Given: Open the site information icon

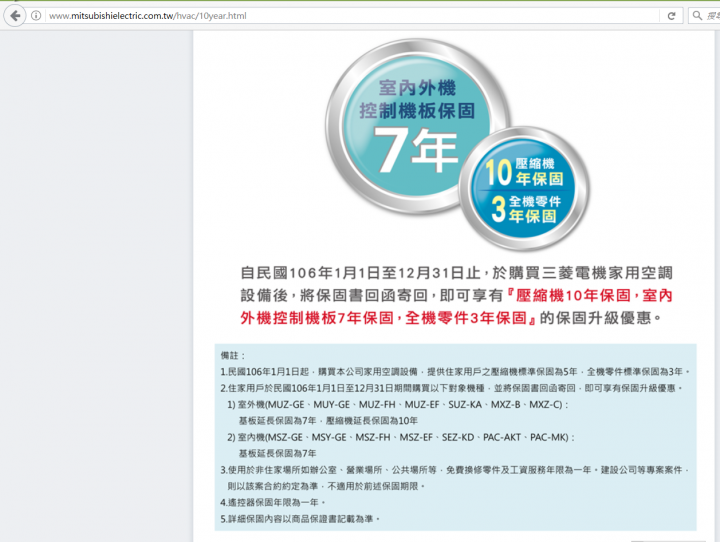Looking at the screenshot, I should [x=36, y=16].
